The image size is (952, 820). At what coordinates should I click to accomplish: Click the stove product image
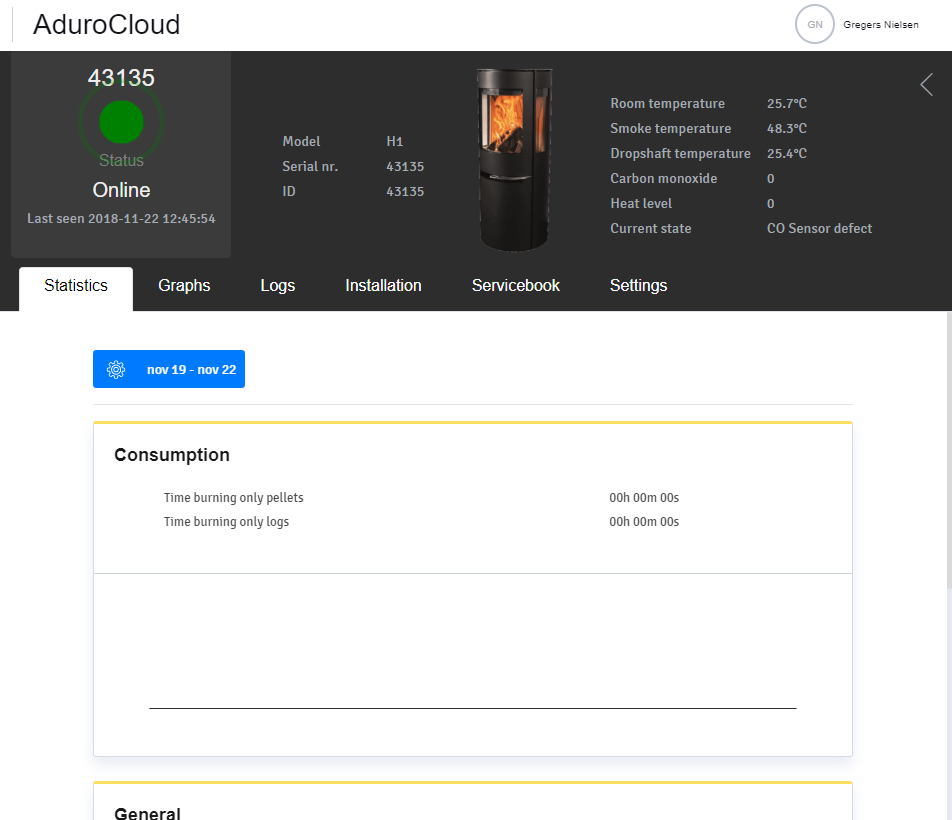pyautogui.click(x=514, y=160)
